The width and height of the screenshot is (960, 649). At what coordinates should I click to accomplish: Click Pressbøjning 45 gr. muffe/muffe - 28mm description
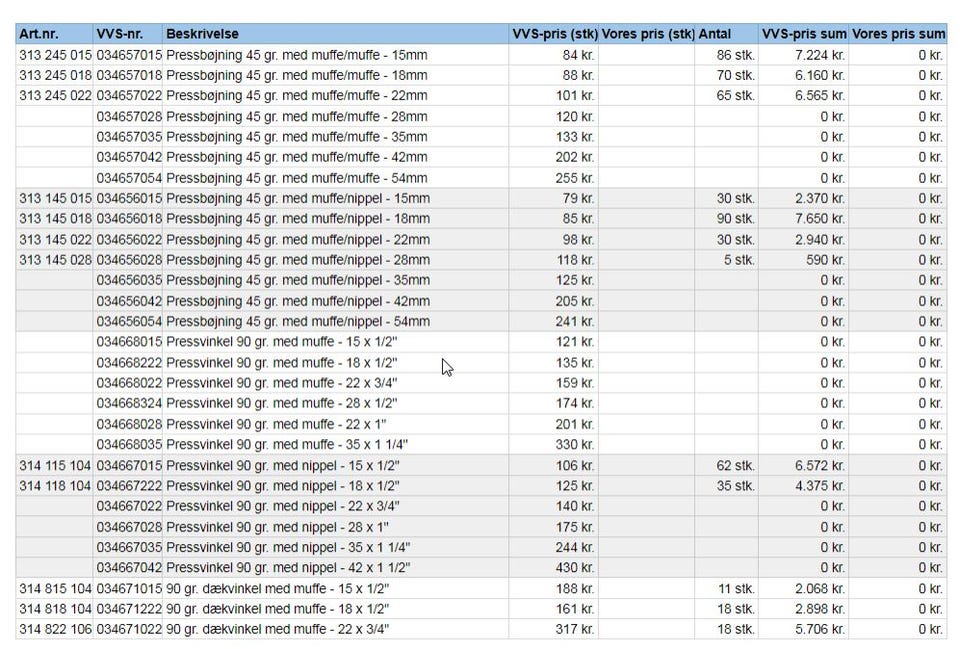297,116
